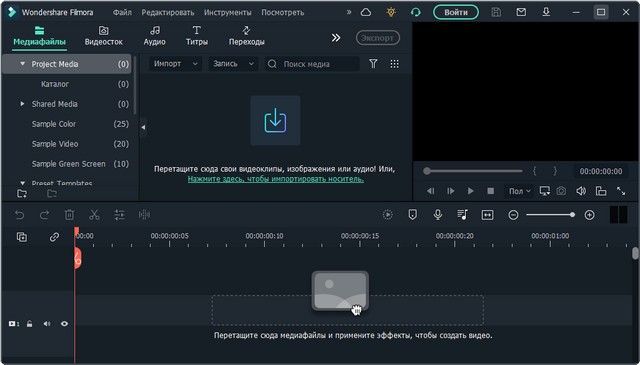Click the add track icon above track headers
The image size is (640, 365).
22,237
